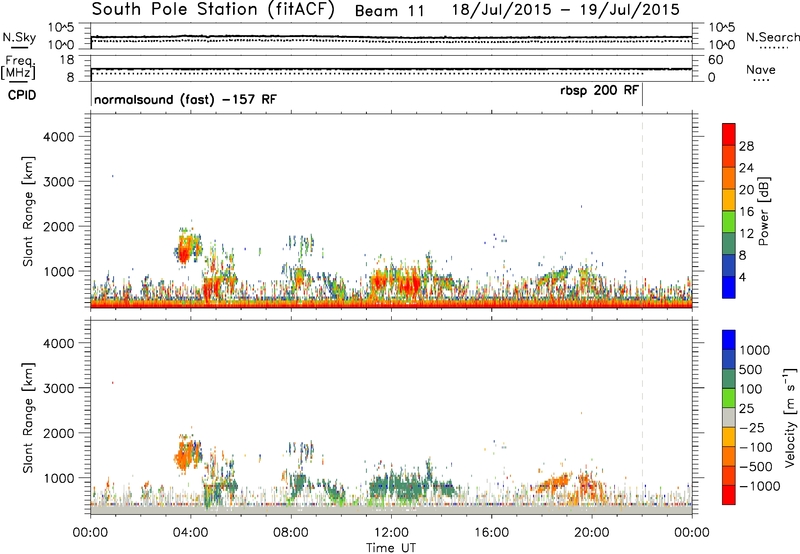Screen dimensions: 800x554
Task: Click the '04:00' time axis tick label
Action: tap(190, 533)
